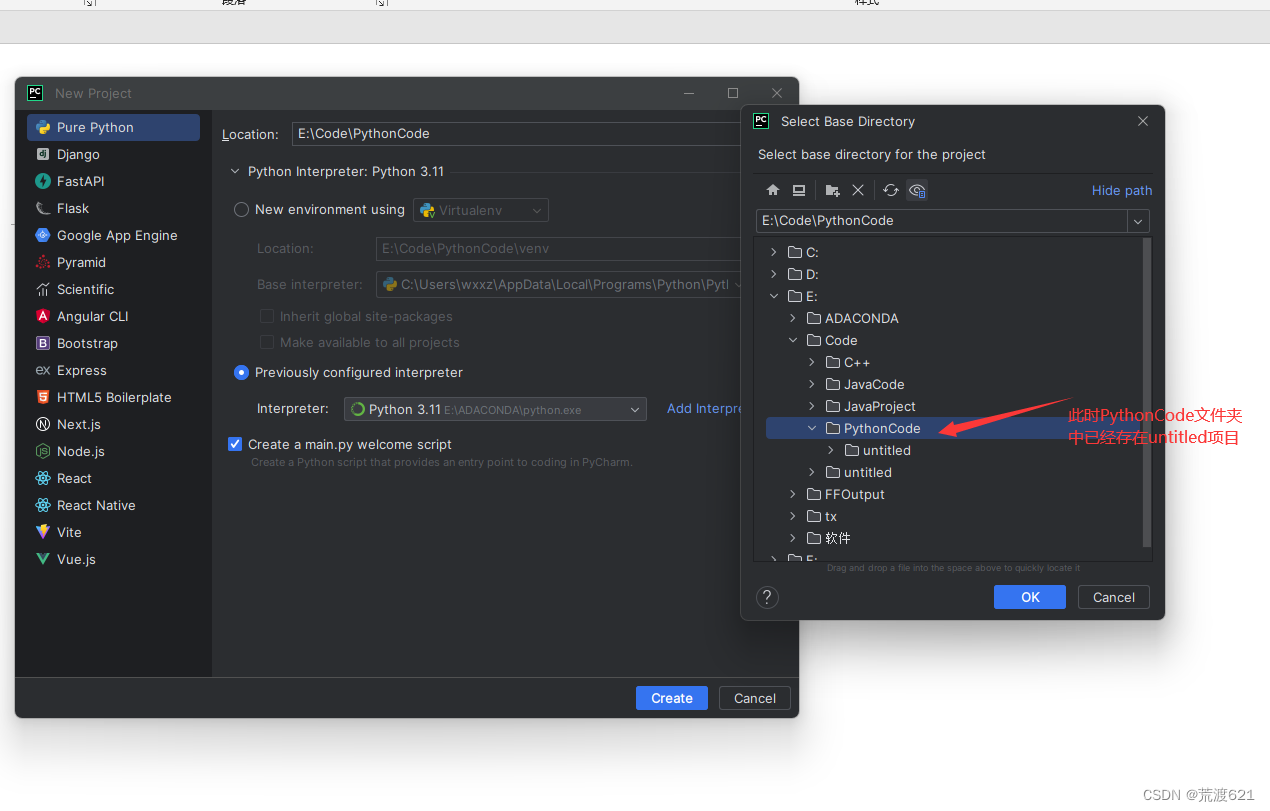Expand the ADACONDA folder node
The image size is (1270, 811).
(x=793, y=318)
